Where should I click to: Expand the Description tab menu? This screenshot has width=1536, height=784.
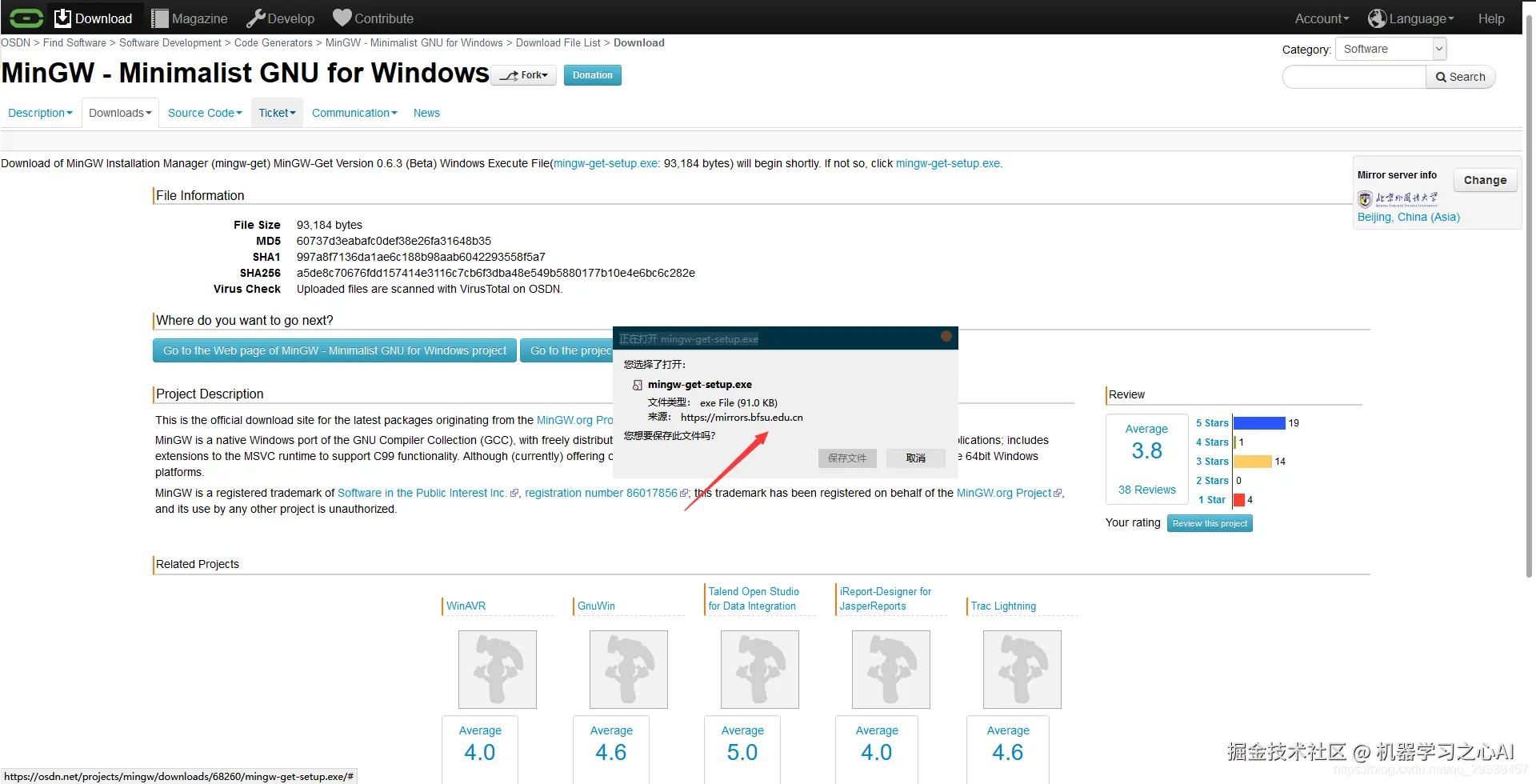(40, 113)
